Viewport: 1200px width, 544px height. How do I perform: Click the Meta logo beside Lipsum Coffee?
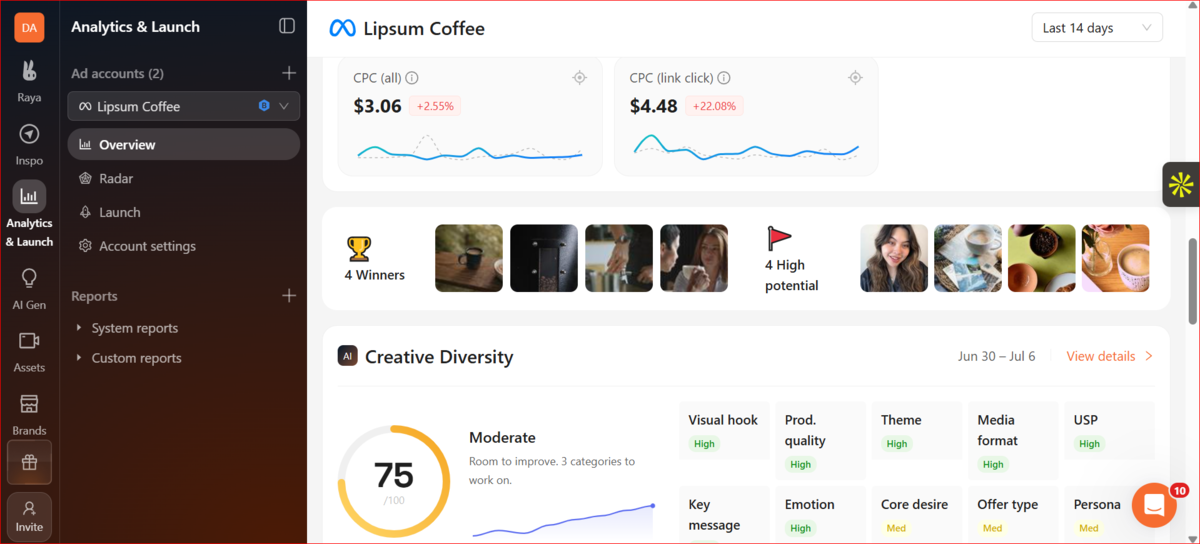click(342, 29)
